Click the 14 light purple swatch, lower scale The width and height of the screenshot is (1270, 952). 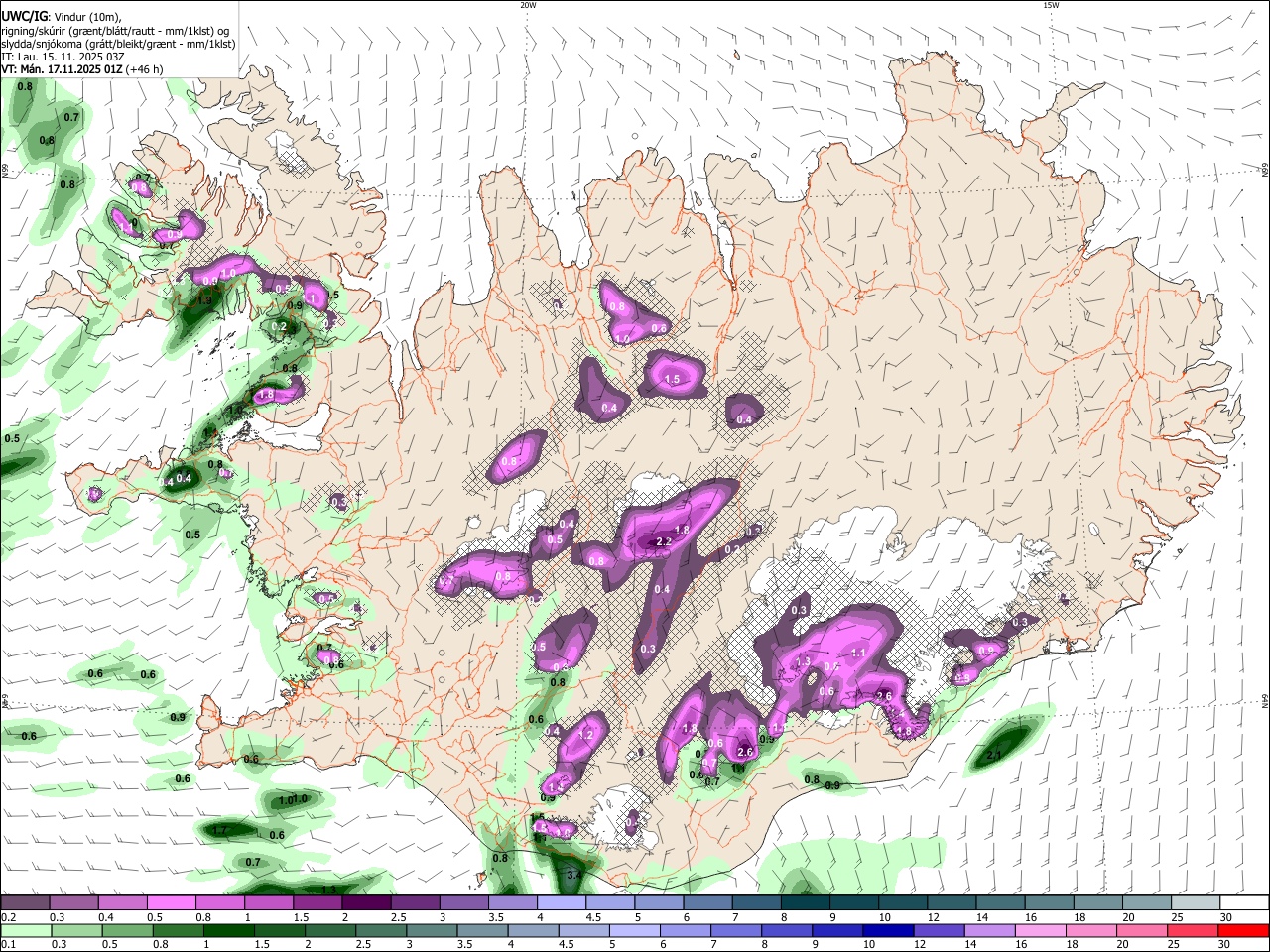[x=989, y=930]
